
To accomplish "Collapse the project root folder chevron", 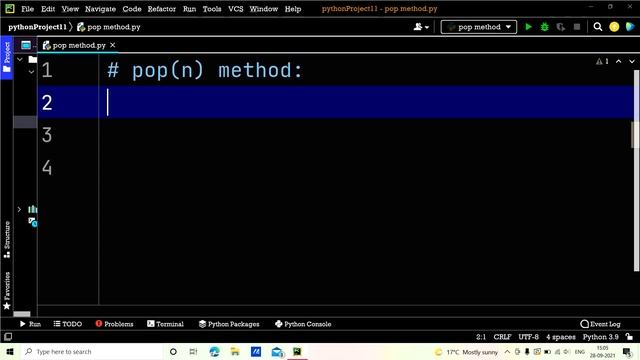I will coord(20,60).
